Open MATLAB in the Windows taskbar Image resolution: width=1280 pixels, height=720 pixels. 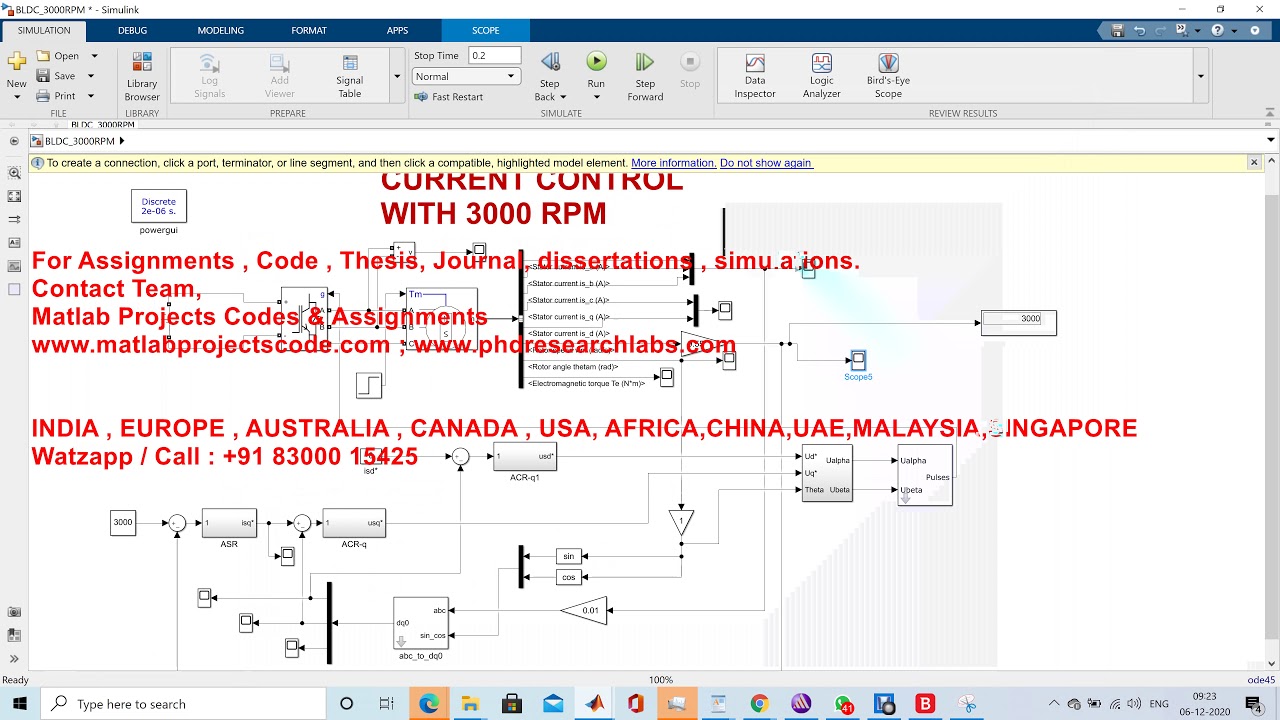tap(595, 704)
